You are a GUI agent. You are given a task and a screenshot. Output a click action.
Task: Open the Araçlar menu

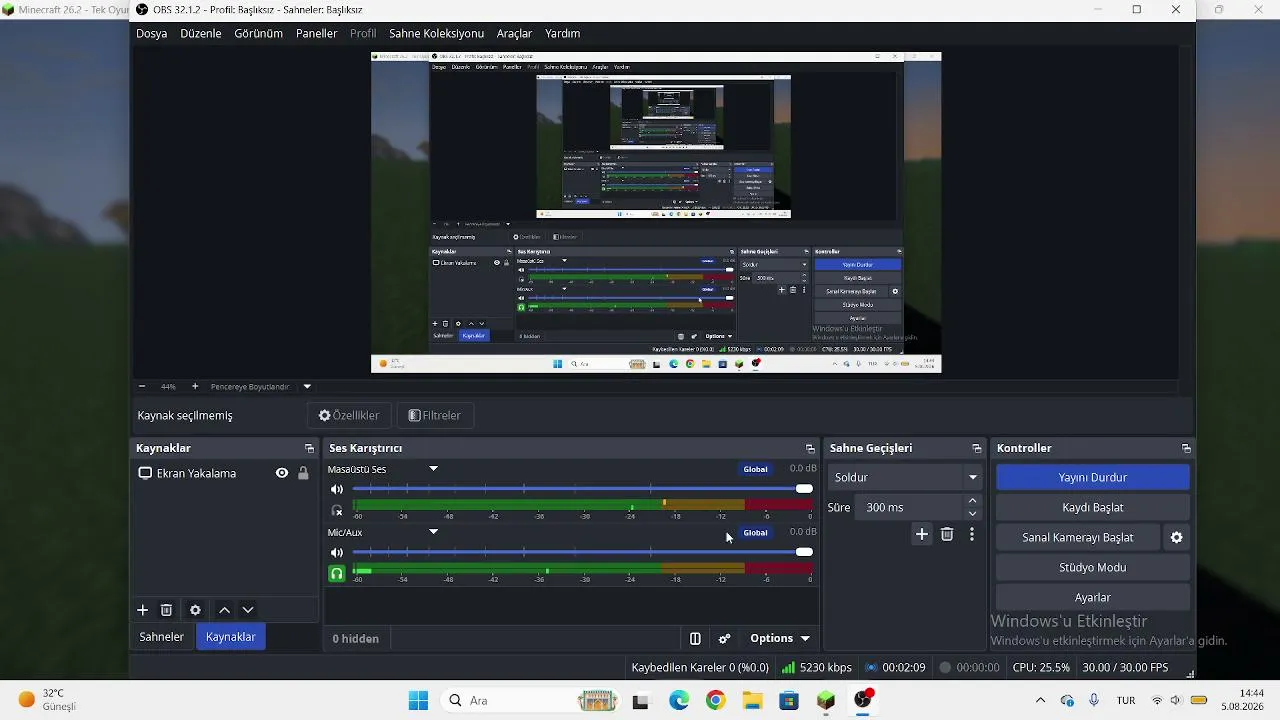[514, 33]
